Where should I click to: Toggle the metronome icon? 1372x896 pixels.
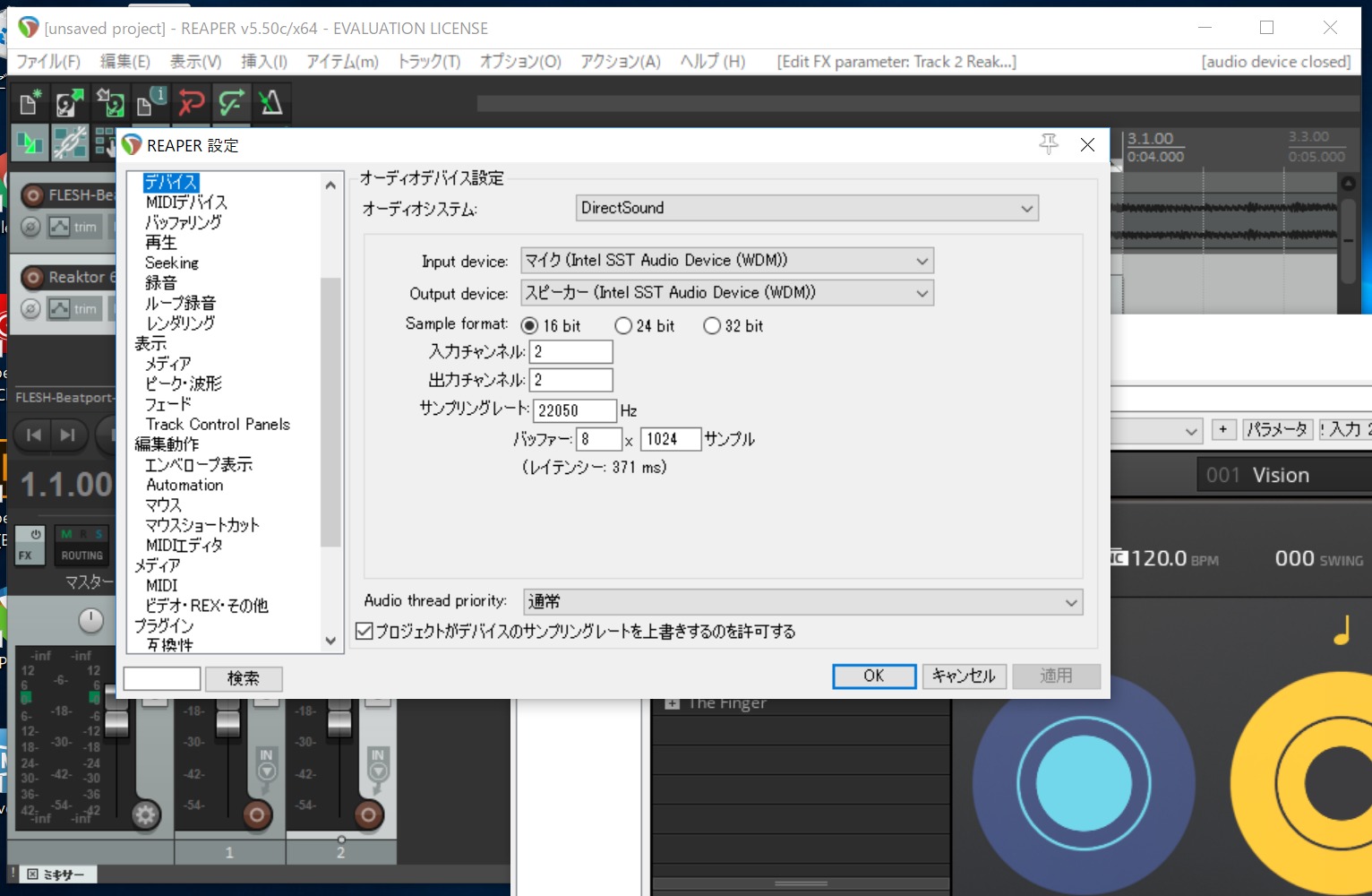[x=270, y=103]
